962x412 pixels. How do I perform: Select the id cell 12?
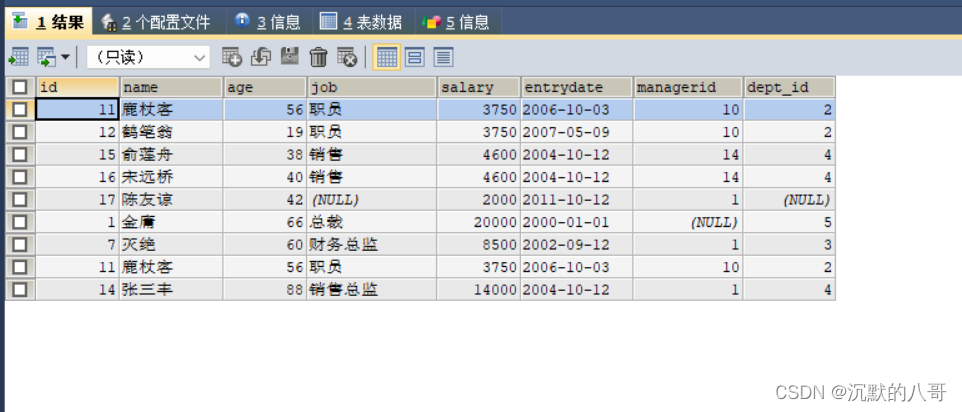(77, 132)
